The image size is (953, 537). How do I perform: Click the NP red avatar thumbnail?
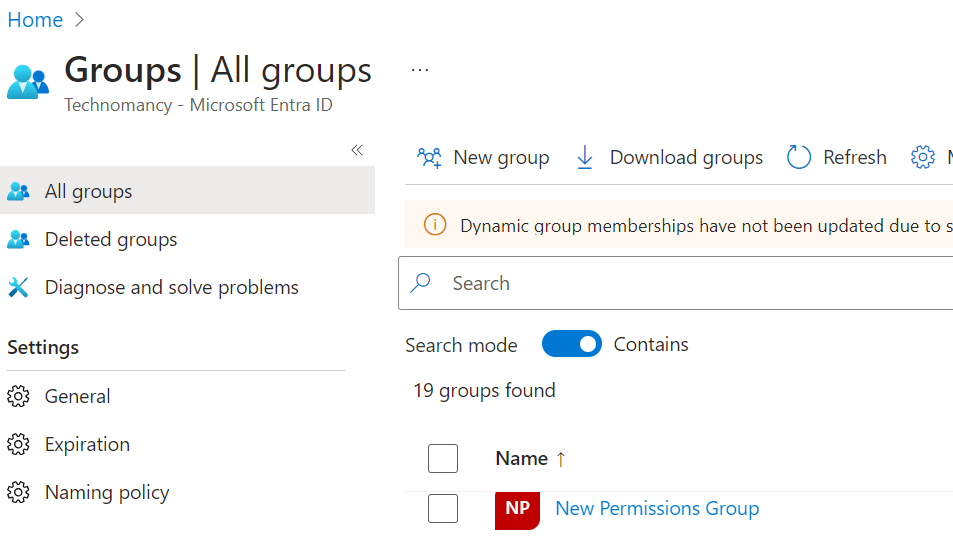coord(517,509)
